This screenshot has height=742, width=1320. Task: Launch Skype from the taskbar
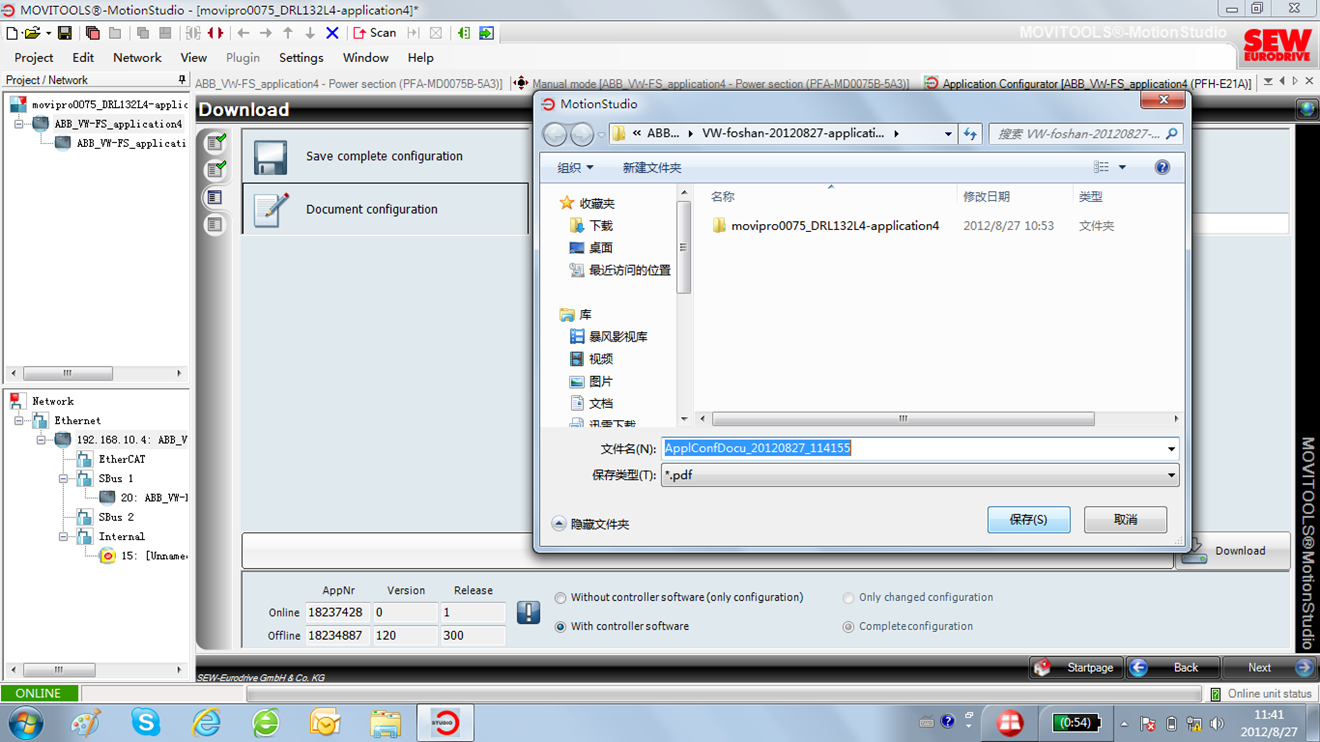(146, 722)
